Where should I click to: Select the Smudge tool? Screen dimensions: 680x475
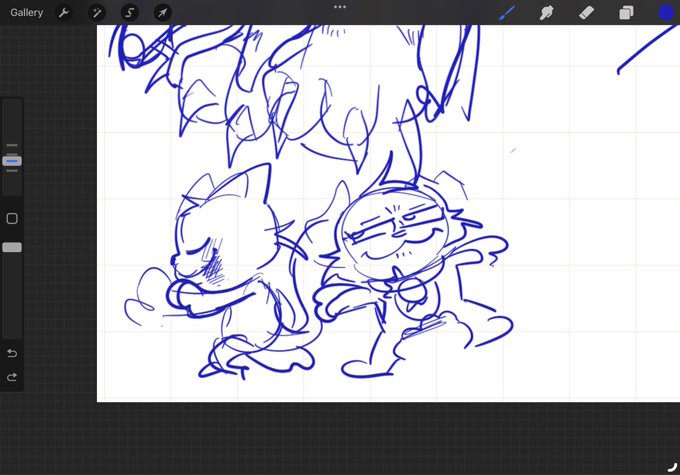(x=546, y=13)
